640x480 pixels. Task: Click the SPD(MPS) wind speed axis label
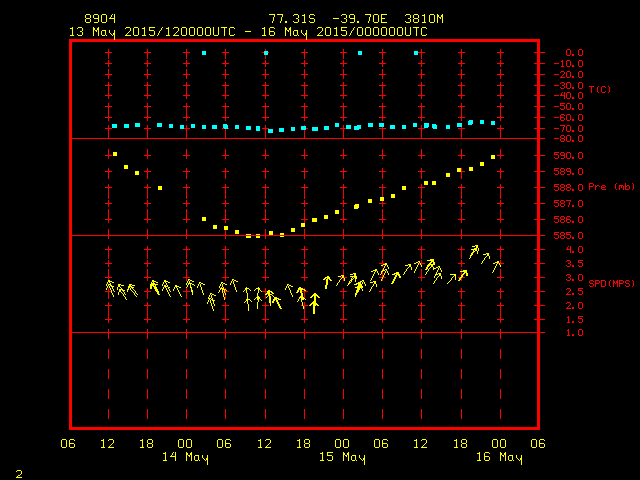[x=611, y=283]
